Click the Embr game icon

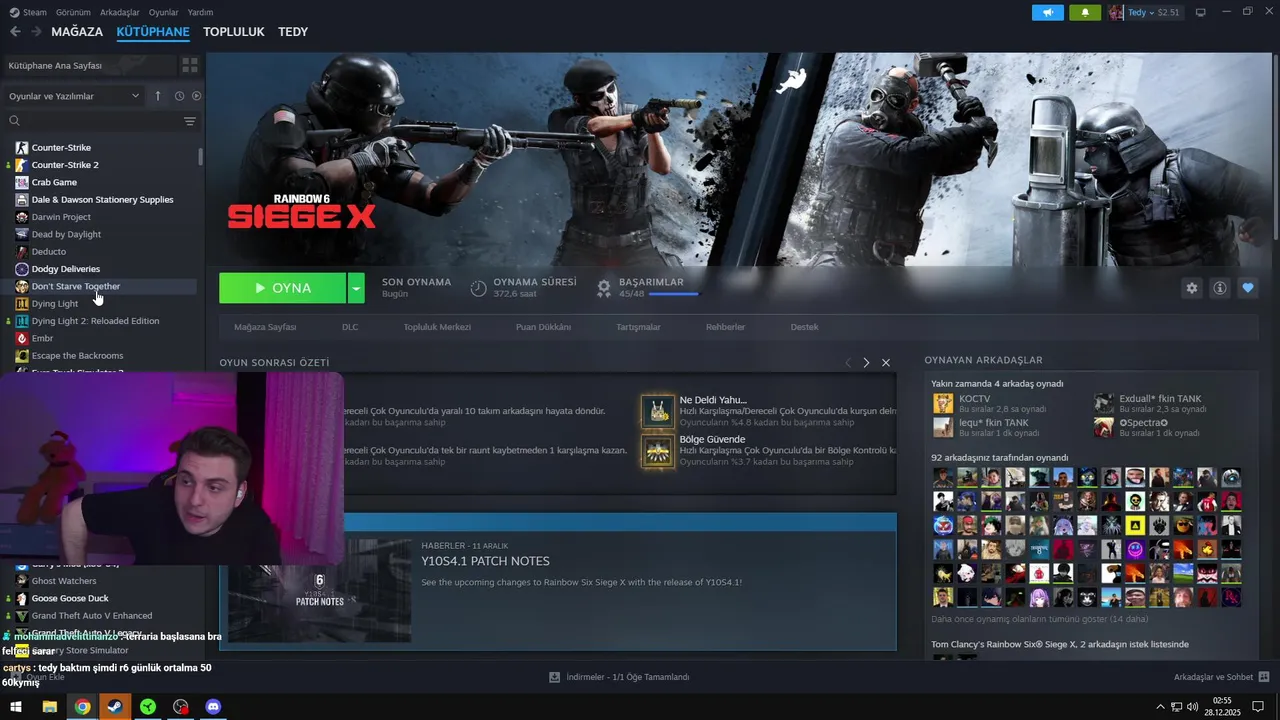[x=22, y=338]
